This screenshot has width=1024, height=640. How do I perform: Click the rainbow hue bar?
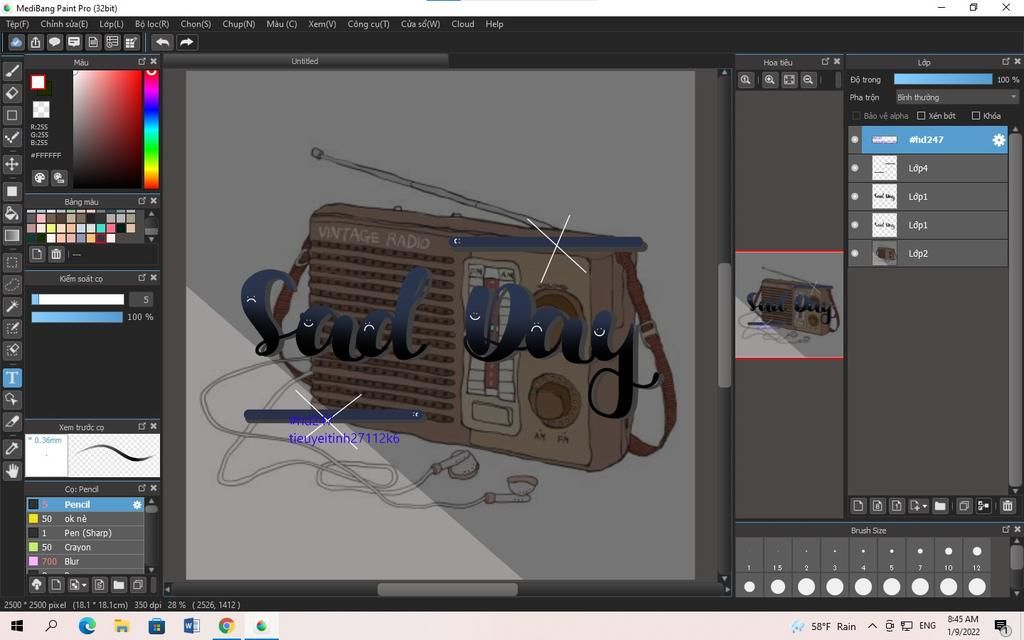[151, 129]
